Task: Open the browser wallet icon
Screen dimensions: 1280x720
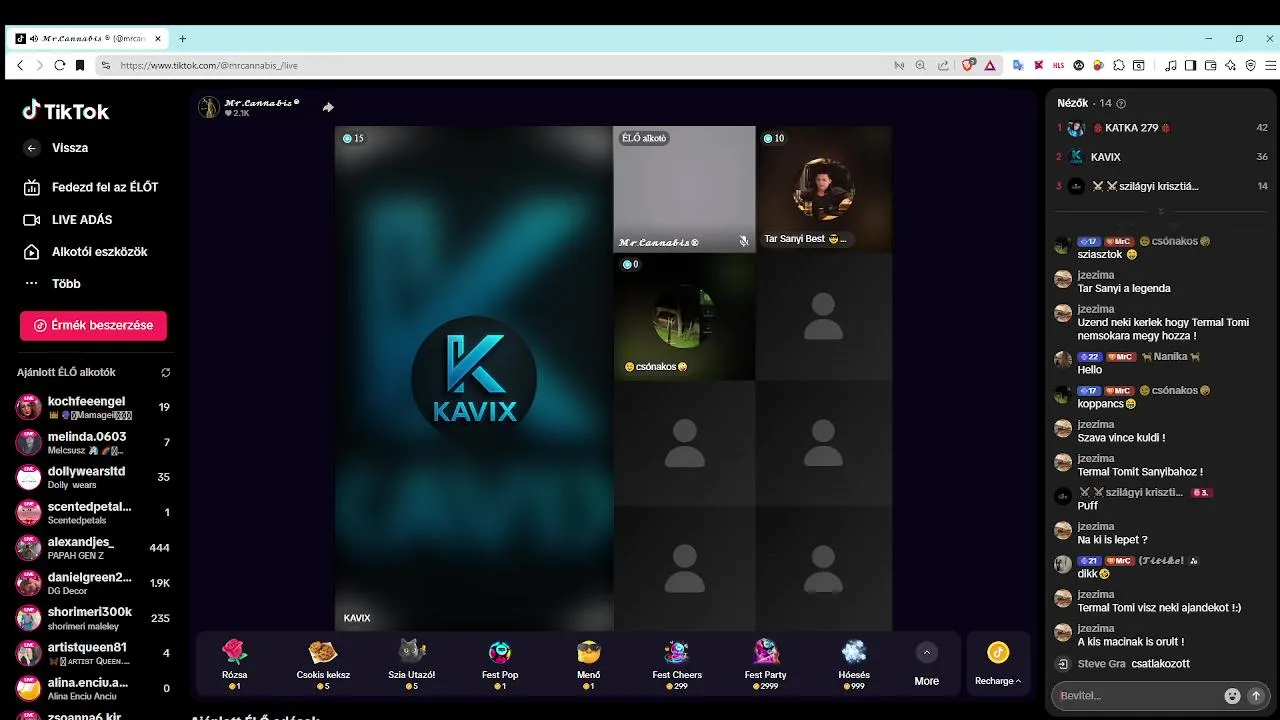Action: tap(1210, 65)
